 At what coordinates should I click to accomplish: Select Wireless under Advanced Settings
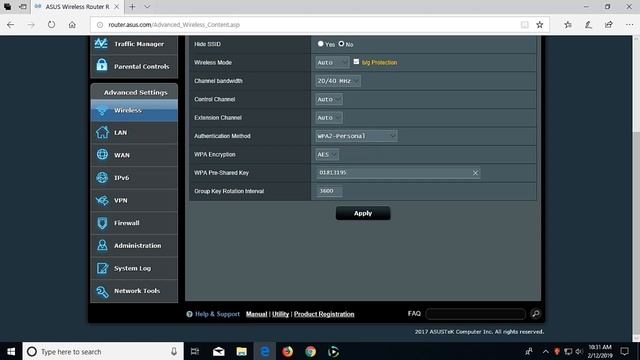(134, 110)
